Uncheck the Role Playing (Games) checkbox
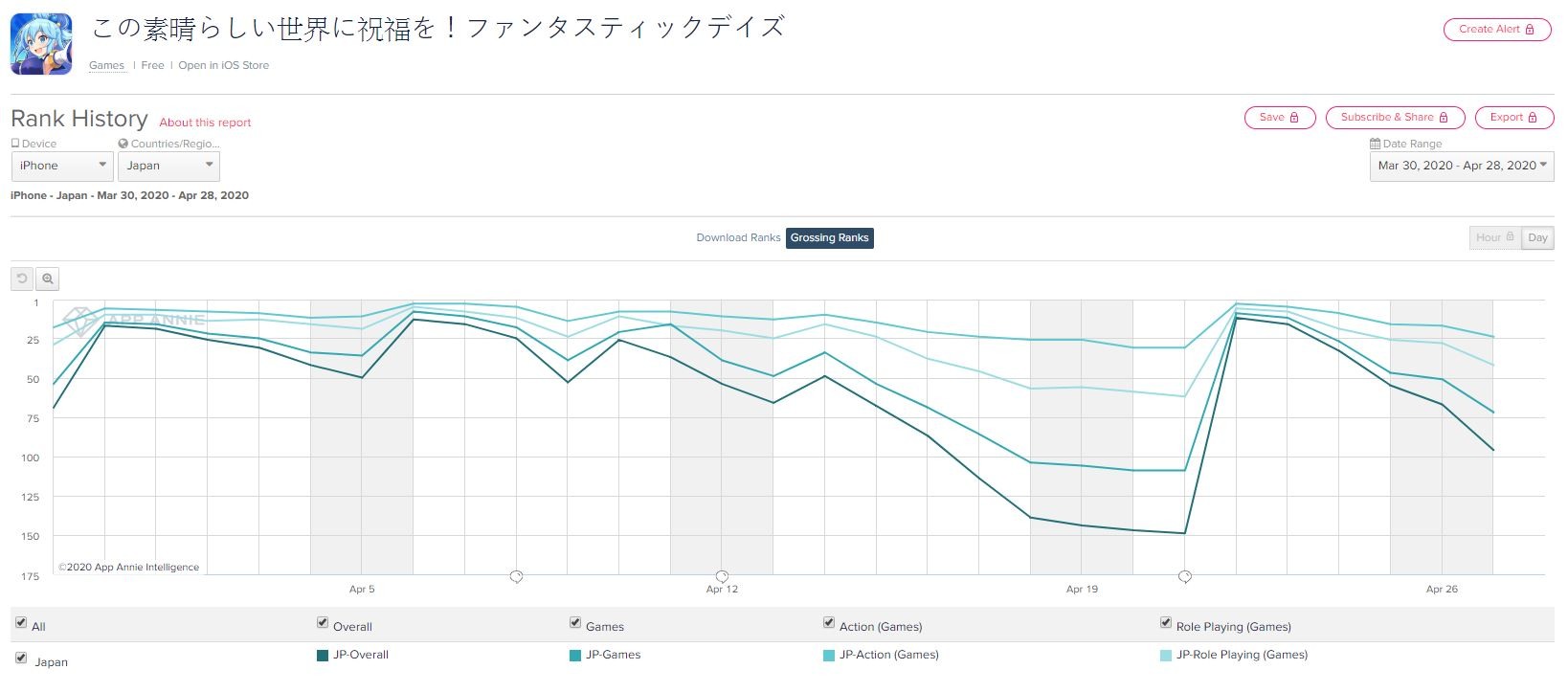1568x692 pixels. tap(1165, 623)
